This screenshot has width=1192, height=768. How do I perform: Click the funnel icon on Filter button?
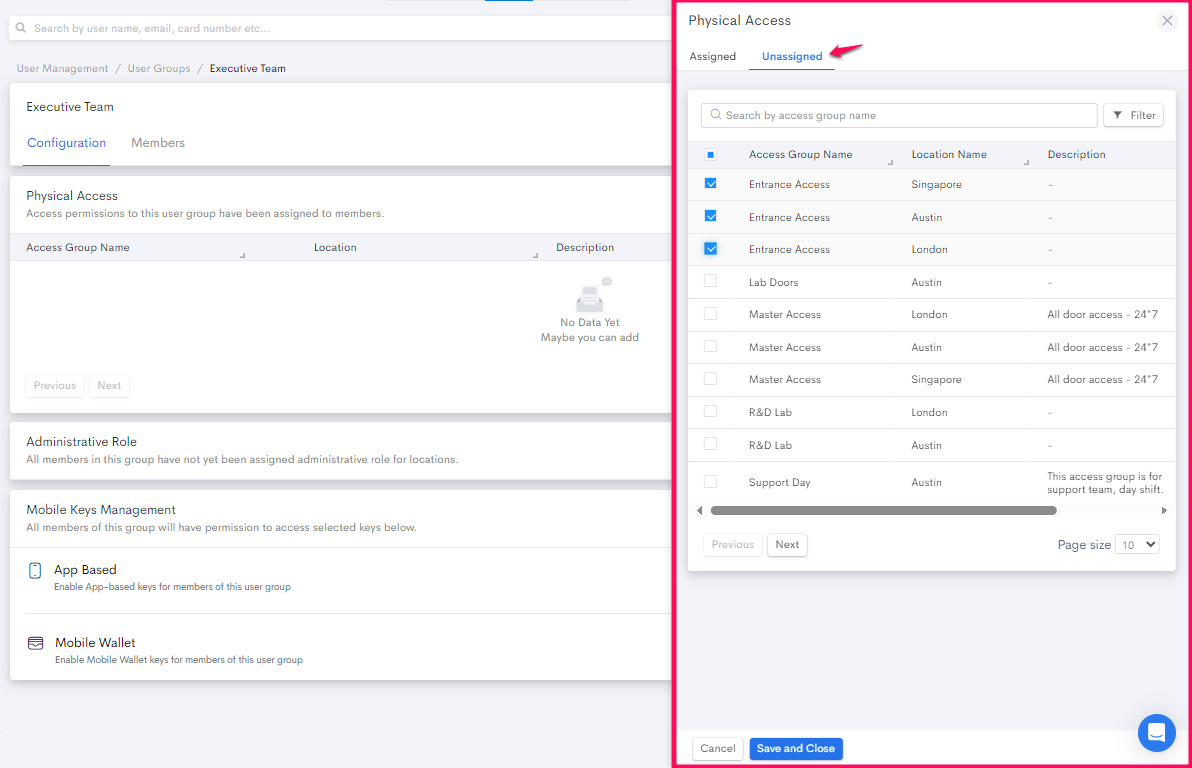click(1118, 116)
